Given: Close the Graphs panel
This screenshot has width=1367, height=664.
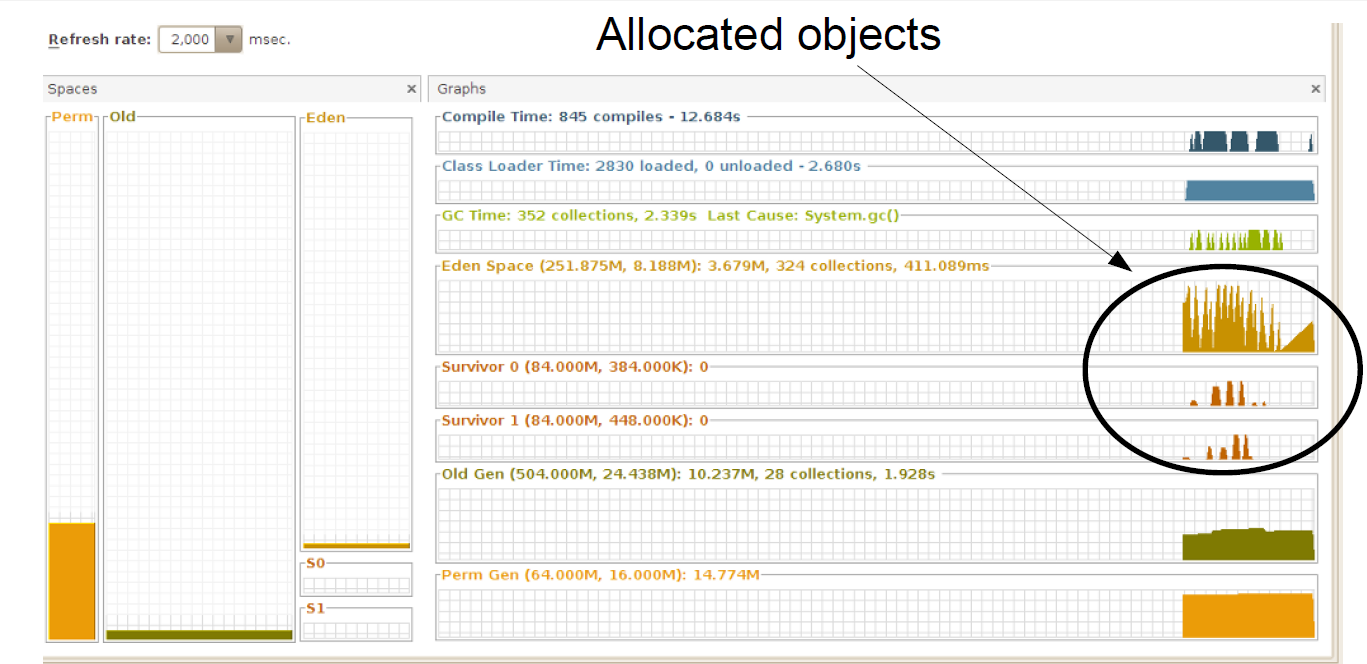Looking at the screenshot, I should 1315,89.
